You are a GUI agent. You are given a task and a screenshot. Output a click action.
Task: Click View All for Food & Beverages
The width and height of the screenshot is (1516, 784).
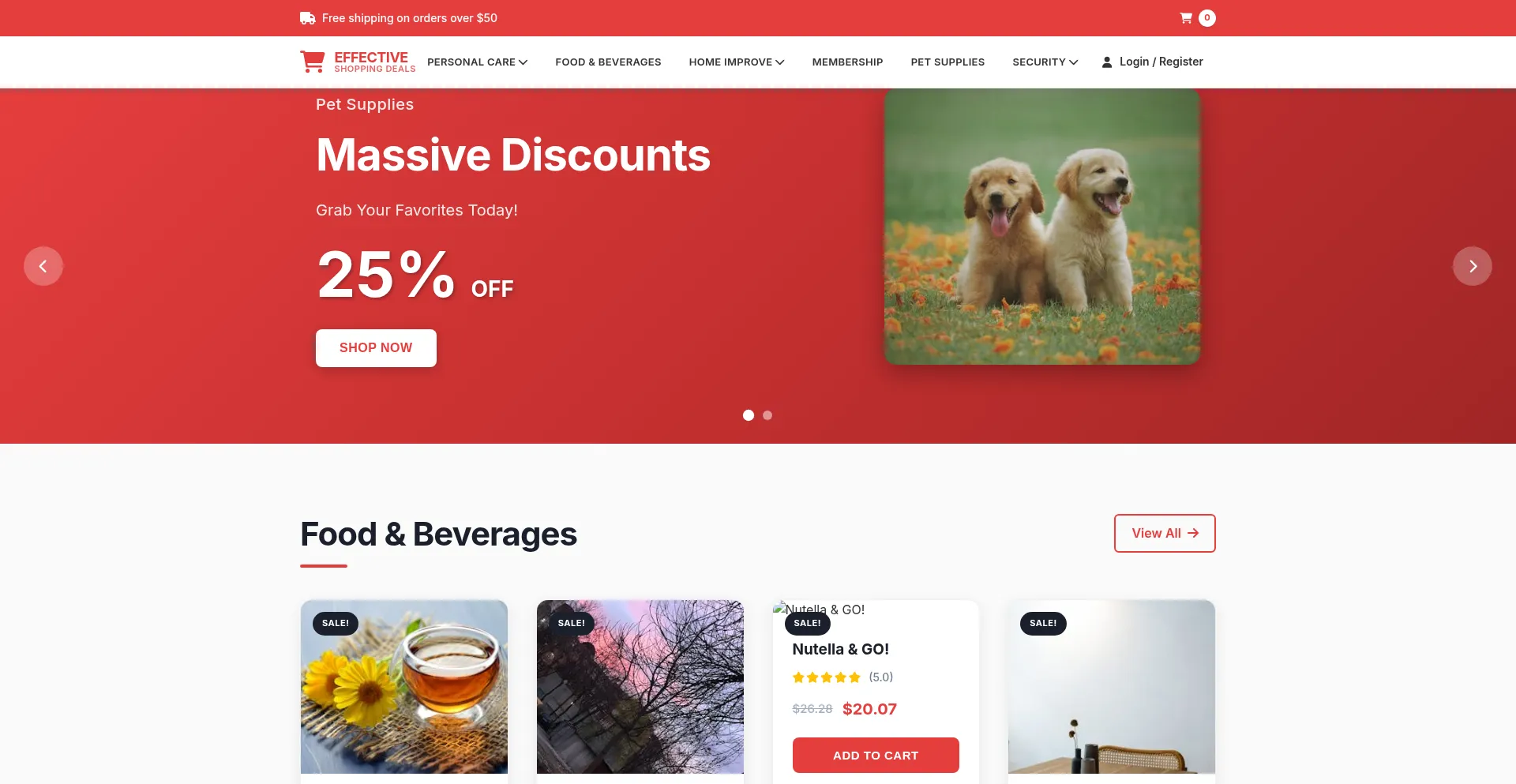click(x=1165, y=534)
